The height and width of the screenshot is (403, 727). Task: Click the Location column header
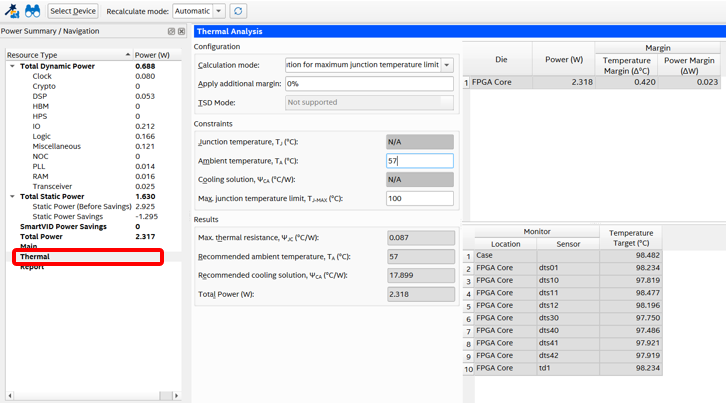pyautogui.click(x=505, y=244)
